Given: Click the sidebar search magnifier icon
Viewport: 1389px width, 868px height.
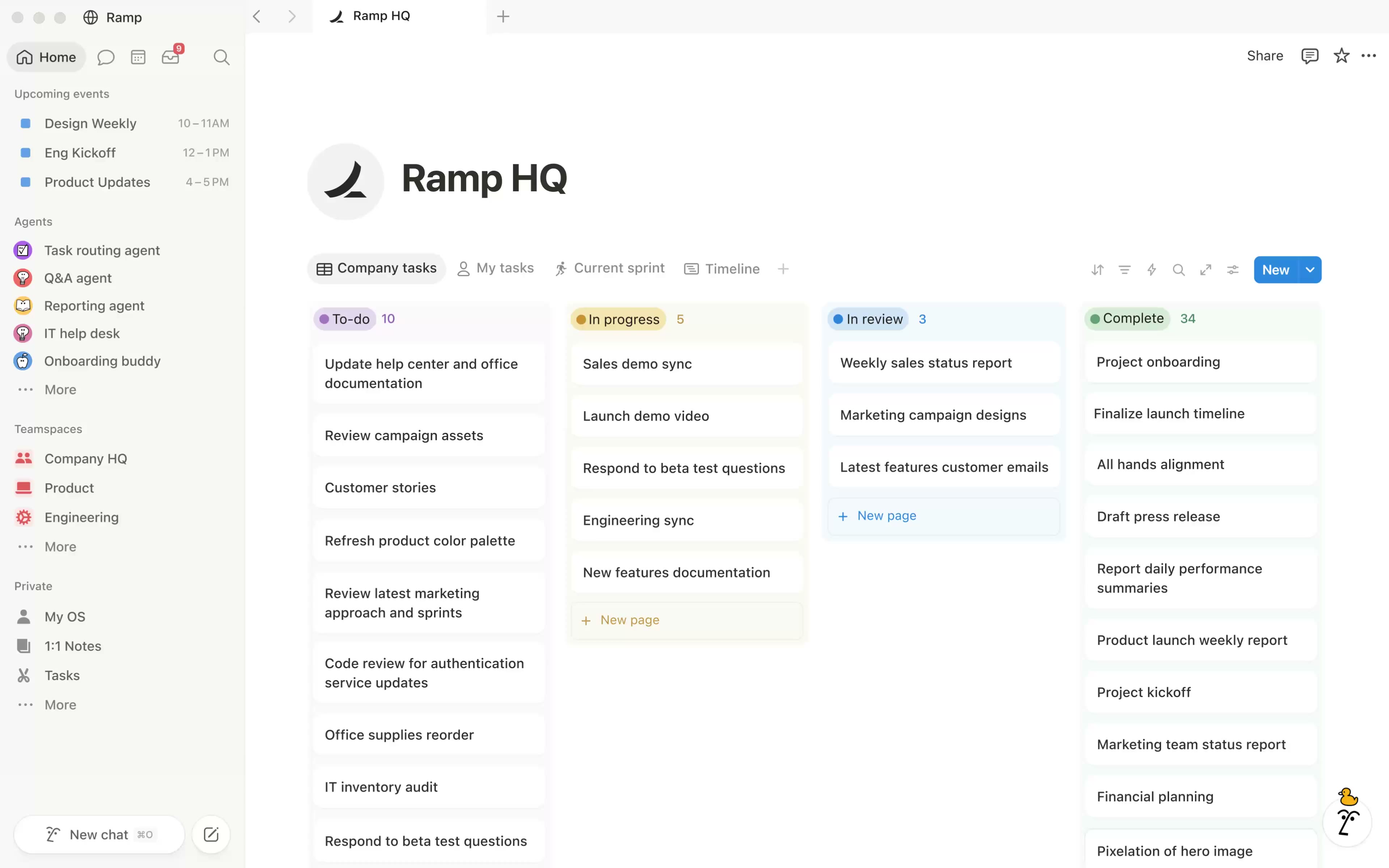Looking at the screenshot, I should [x=221, y=58].
